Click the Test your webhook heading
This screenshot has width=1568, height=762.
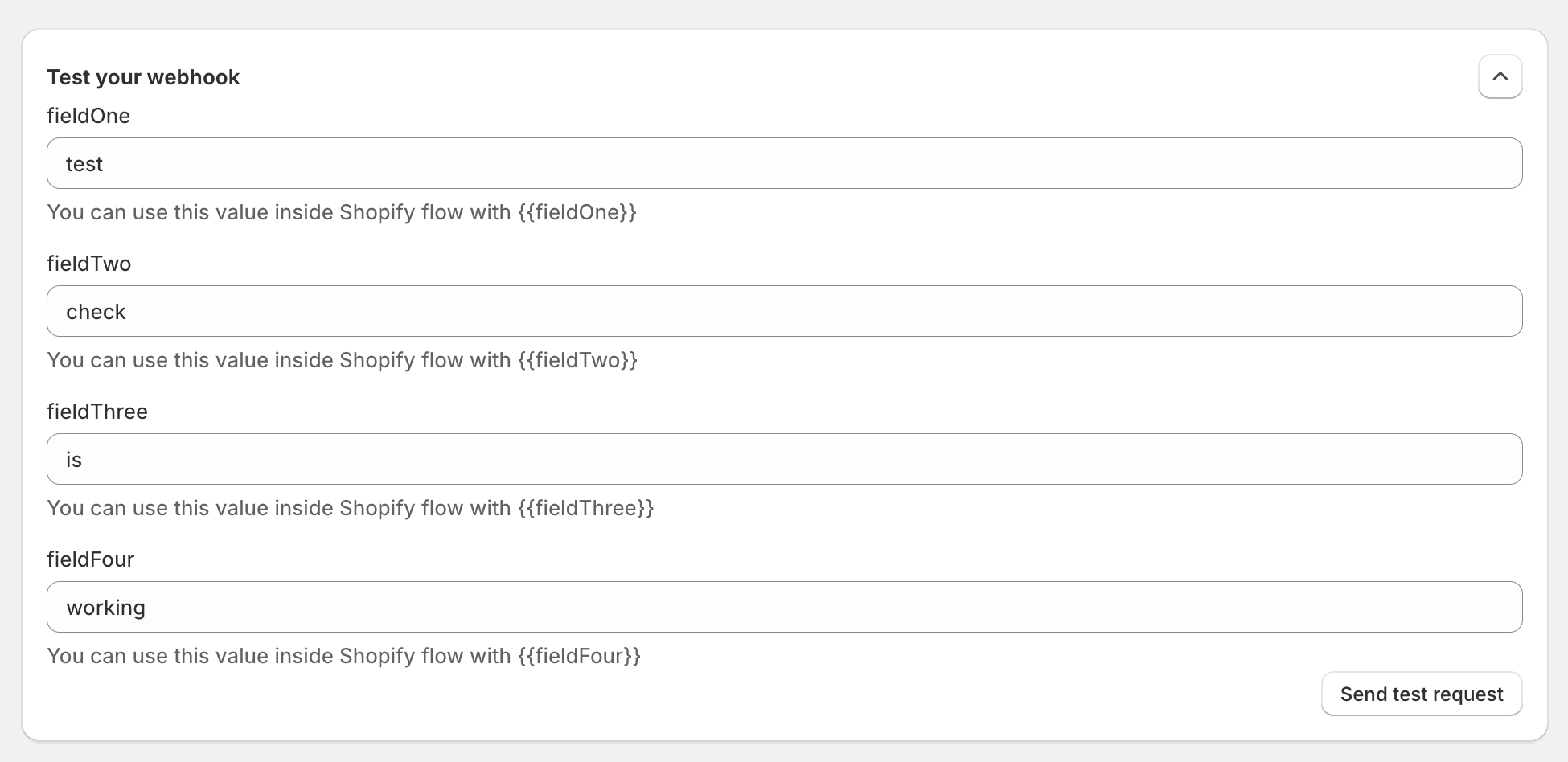(143, 77)
